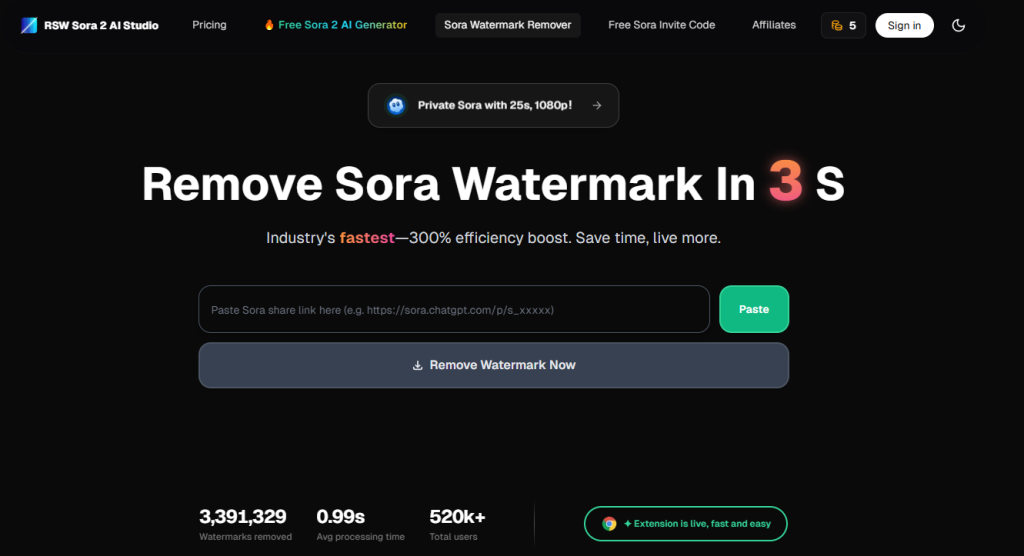This screenshot has height=556, width=1024.
Task: Click the gradient number 3 in the headline
Action: (x=786, y=182)
